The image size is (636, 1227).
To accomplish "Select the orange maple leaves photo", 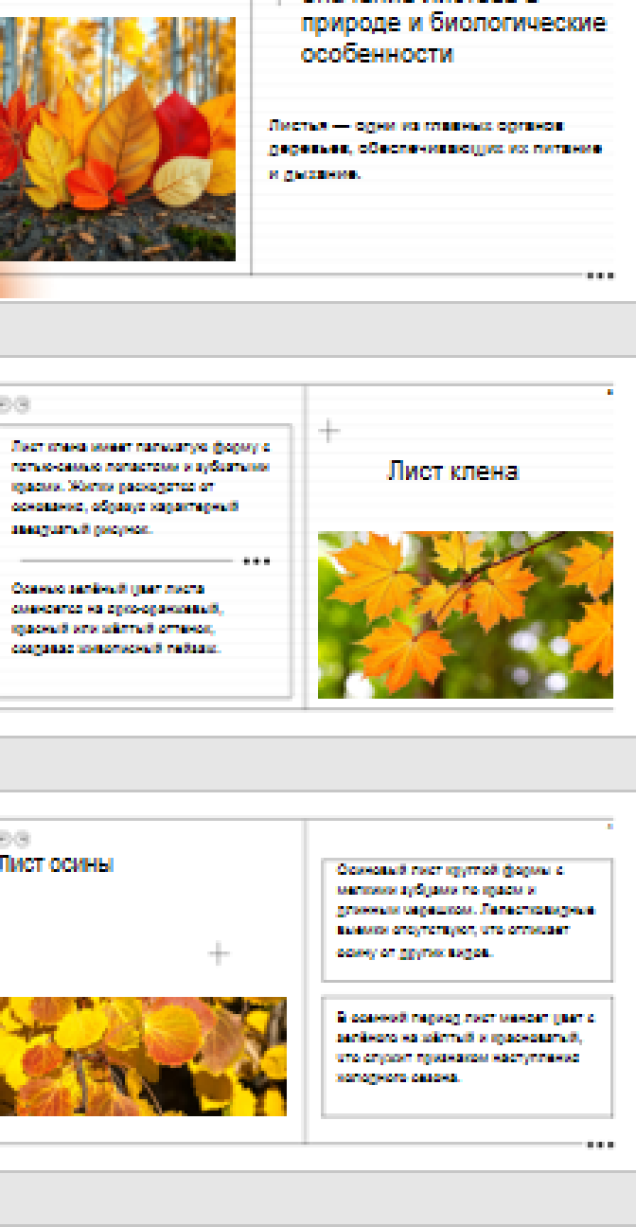I will 465,614.
